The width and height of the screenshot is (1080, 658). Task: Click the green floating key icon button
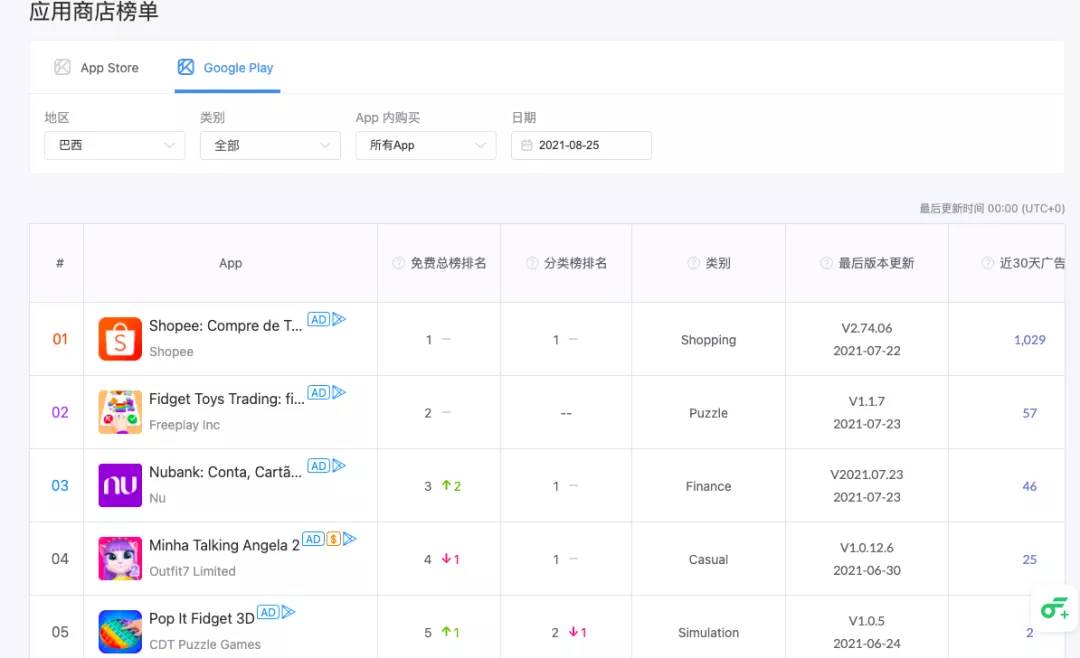[x=1055, y=608]
